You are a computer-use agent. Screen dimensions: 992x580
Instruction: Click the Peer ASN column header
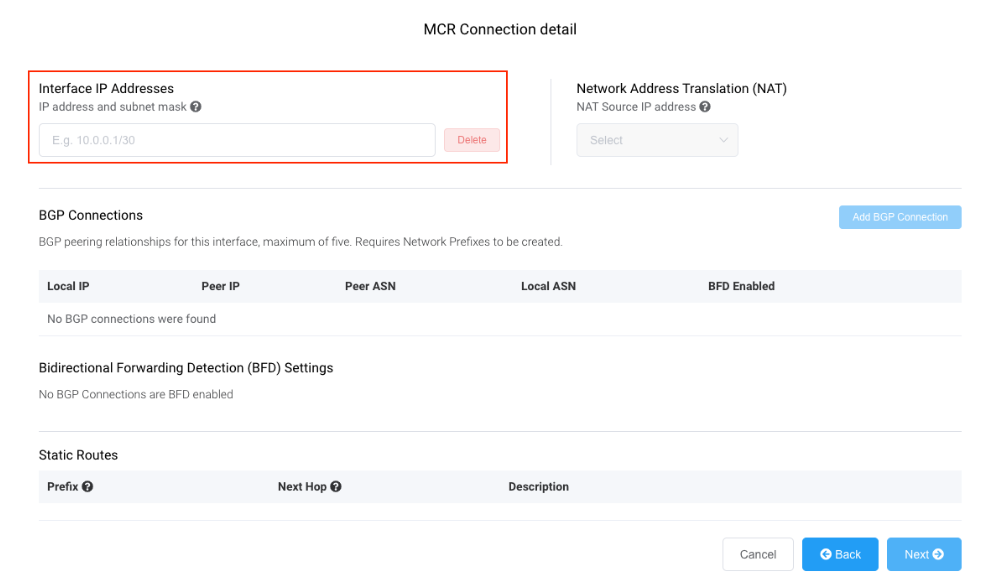370,286
